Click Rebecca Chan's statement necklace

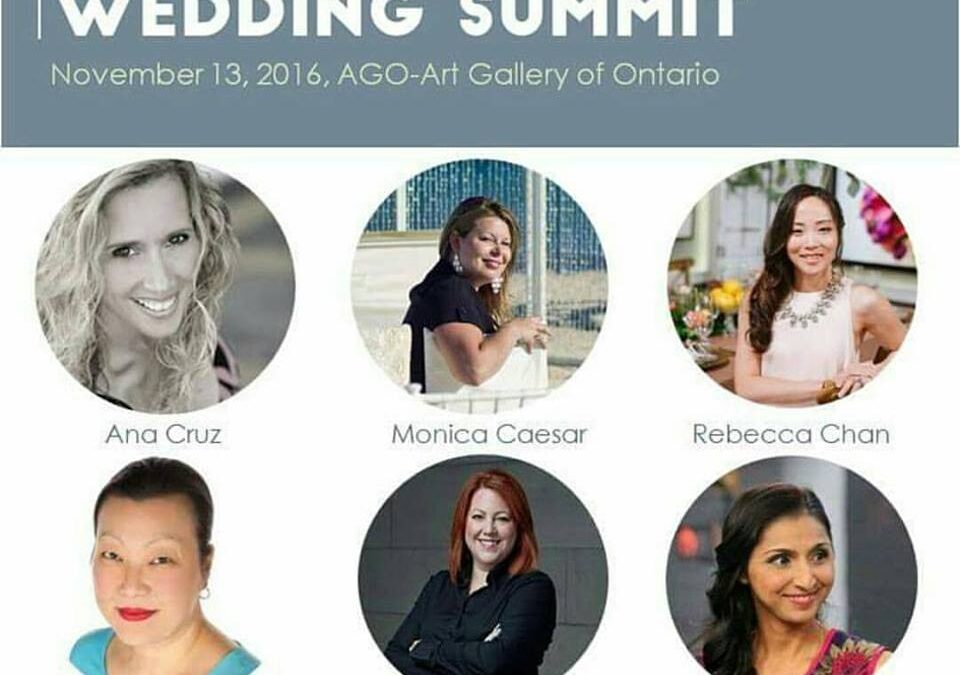pos(809,303)
